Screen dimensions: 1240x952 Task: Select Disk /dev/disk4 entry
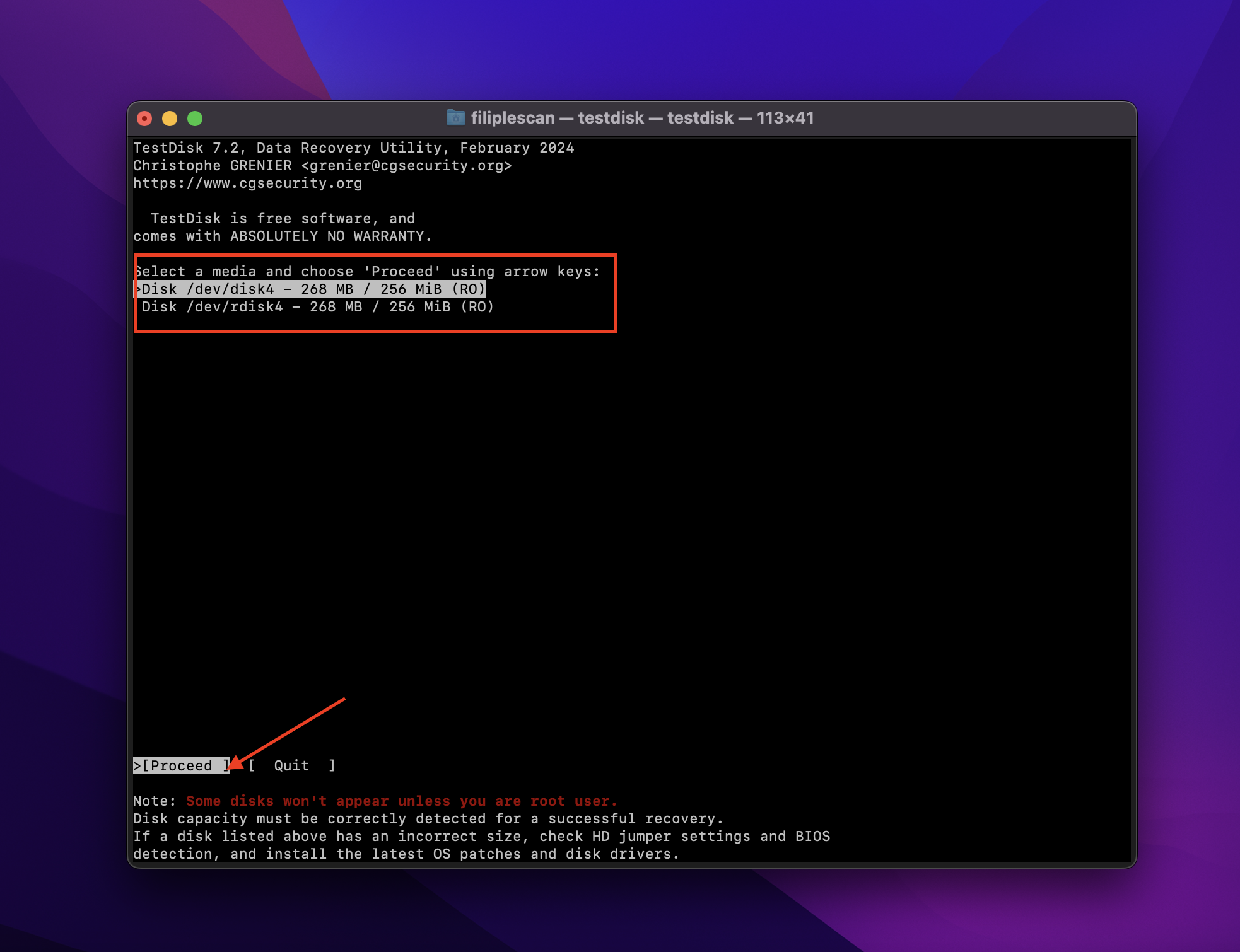[x=310, y=289]
